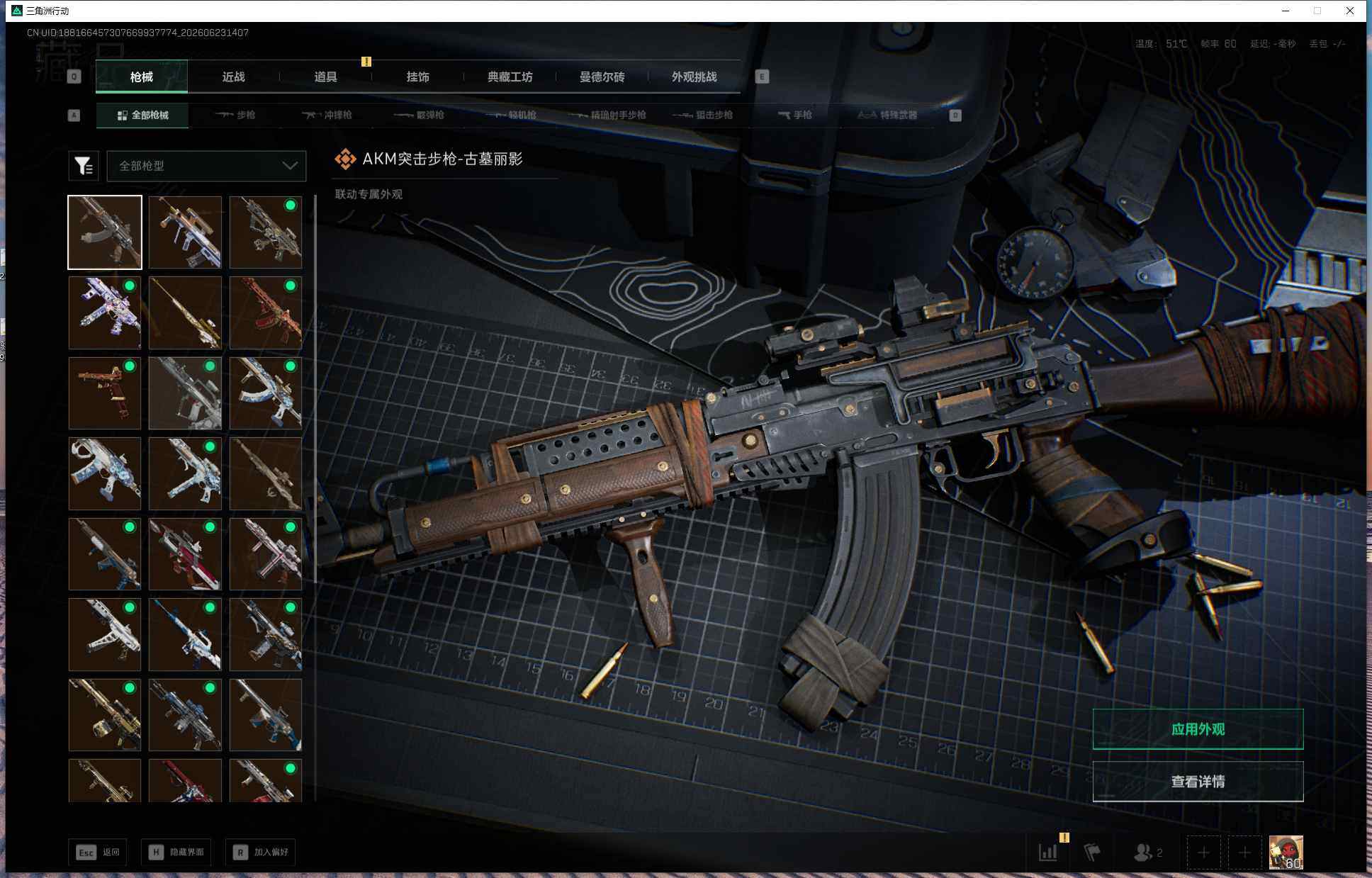Filter by 手枪 pistols

click(794, 115)
